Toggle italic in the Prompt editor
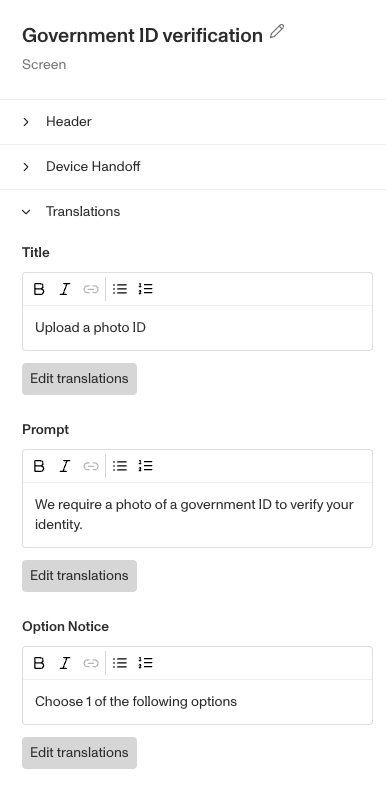 click(65, 466)
